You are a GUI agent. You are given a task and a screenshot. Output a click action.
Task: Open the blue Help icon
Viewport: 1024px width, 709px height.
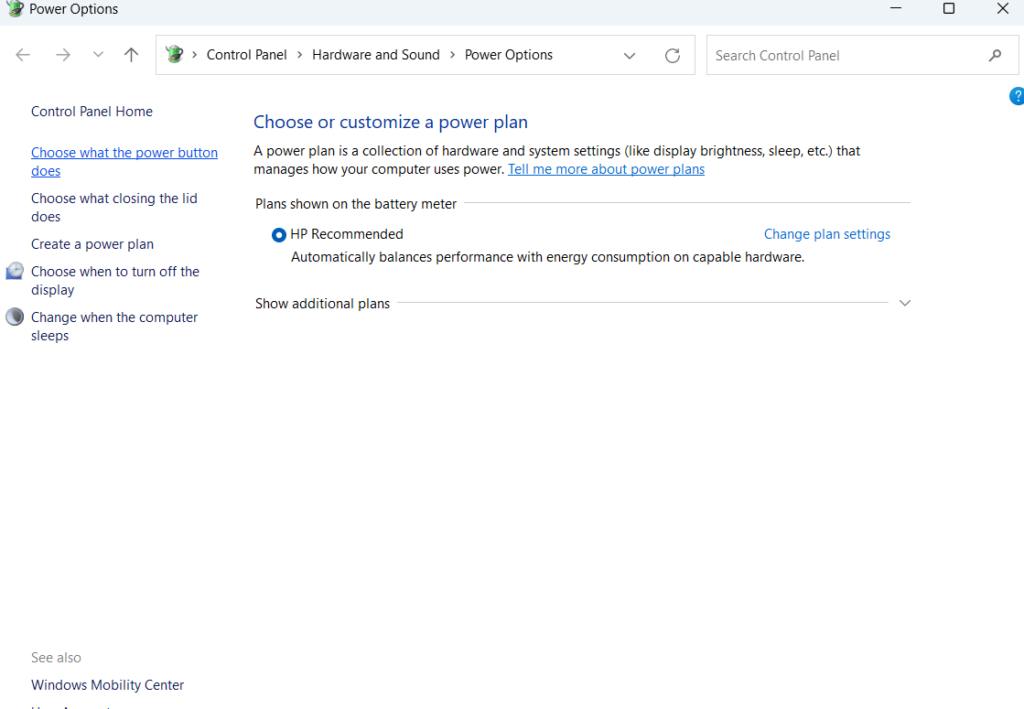tap(1017, 96)
